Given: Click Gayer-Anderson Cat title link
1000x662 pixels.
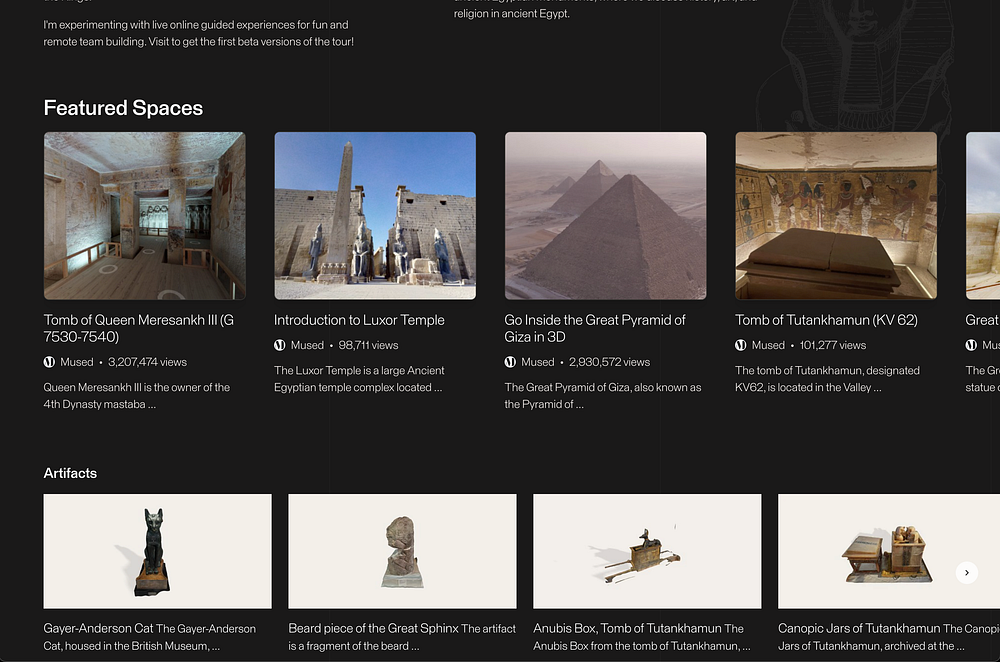Looking at the screenshot, I should 98,628.
